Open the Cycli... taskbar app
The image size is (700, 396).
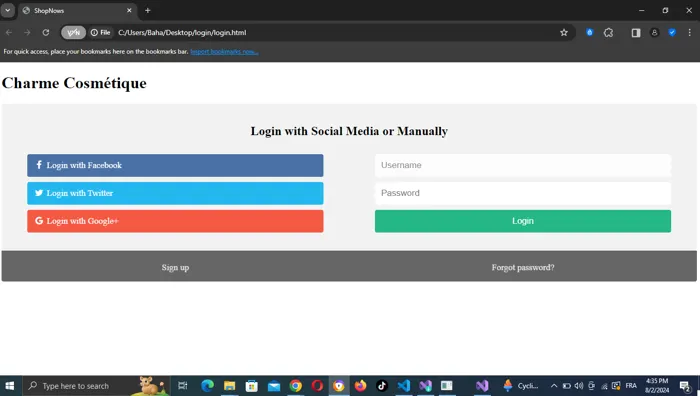pyautogui.click(x=521, y=386)
